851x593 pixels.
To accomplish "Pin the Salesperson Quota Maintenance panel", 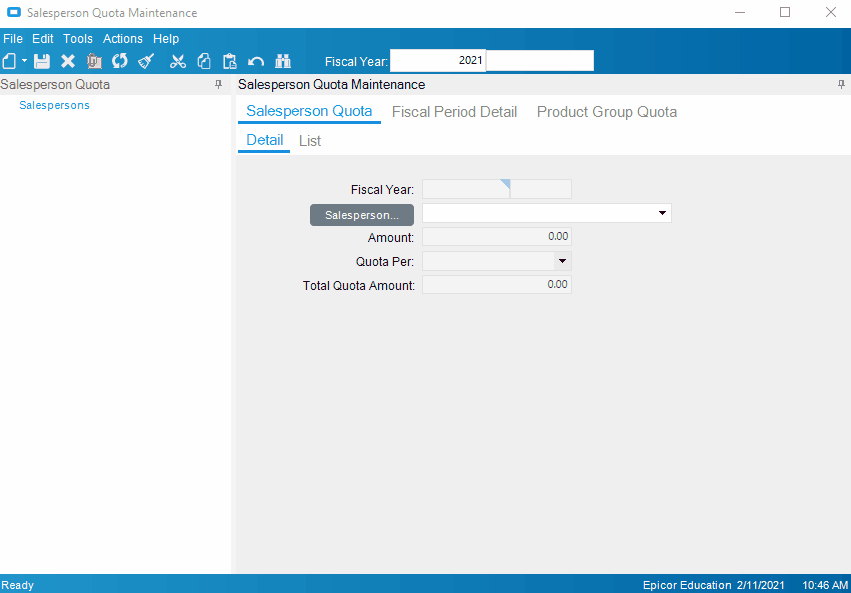I will pos(841,84).
